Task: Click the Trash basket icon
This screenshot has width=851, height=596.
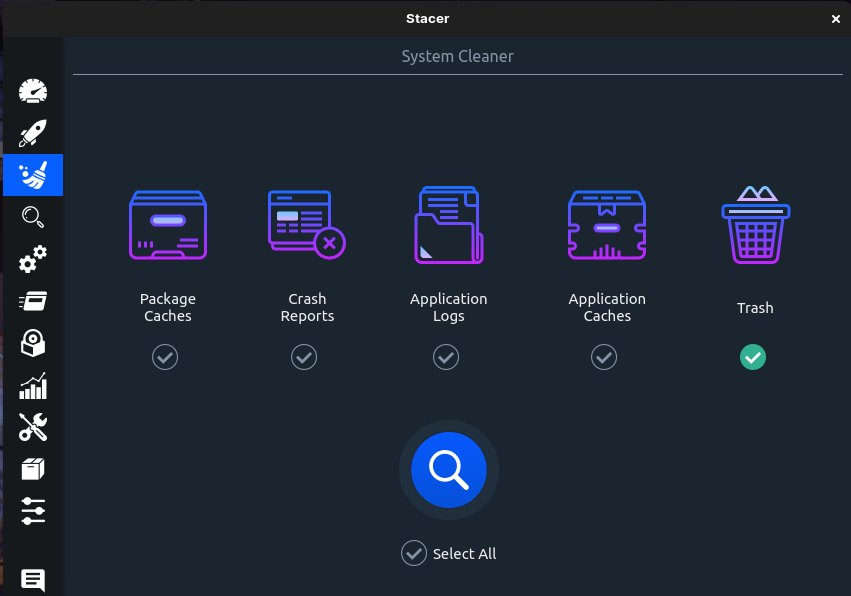Action: tap(755, 225)
